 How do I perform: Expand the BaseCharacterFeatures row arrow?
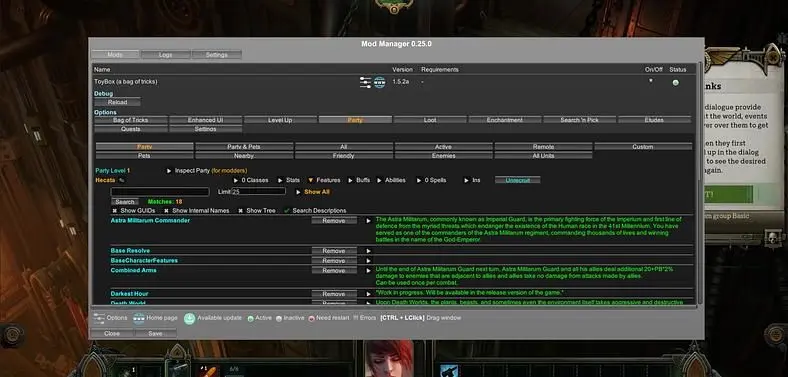pos(368,261)
